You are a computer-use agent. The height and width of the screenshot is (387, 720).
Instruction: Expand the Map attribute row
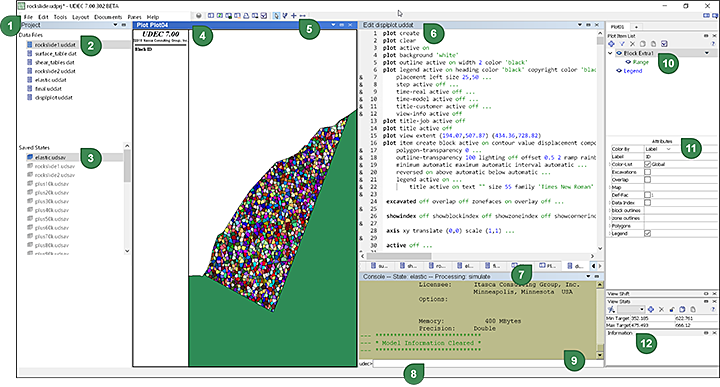(610, 187)
